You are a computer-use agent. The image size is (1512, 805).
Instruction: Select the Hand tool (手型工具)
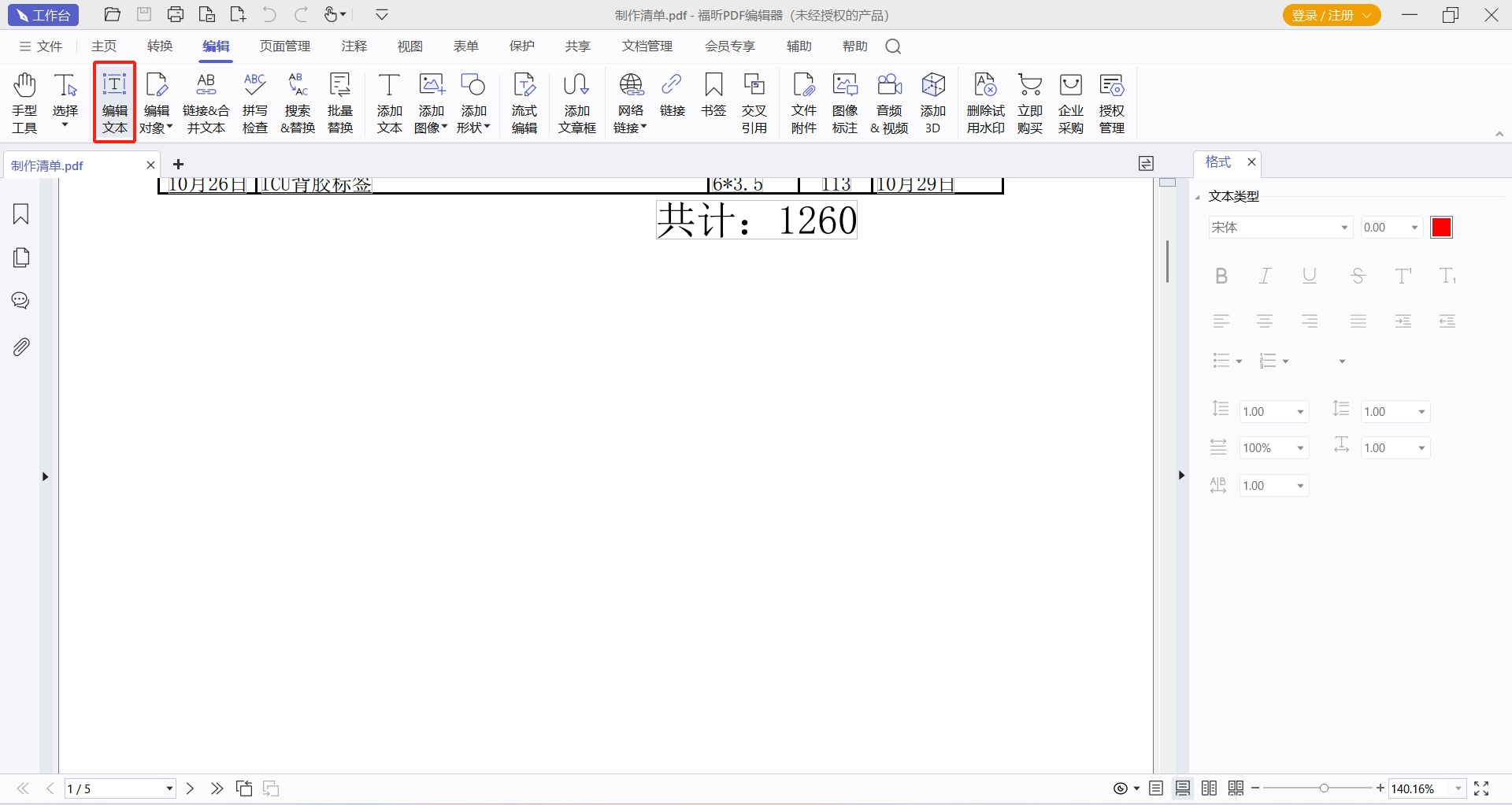[24, 102]
